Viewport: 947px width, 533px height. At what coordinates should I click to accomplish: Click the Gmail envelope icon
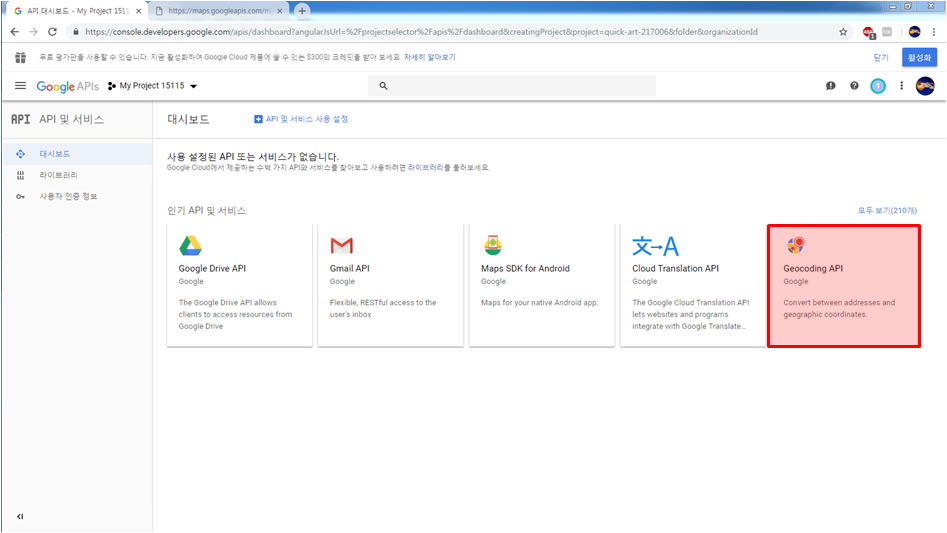click(x=341, y=245)
